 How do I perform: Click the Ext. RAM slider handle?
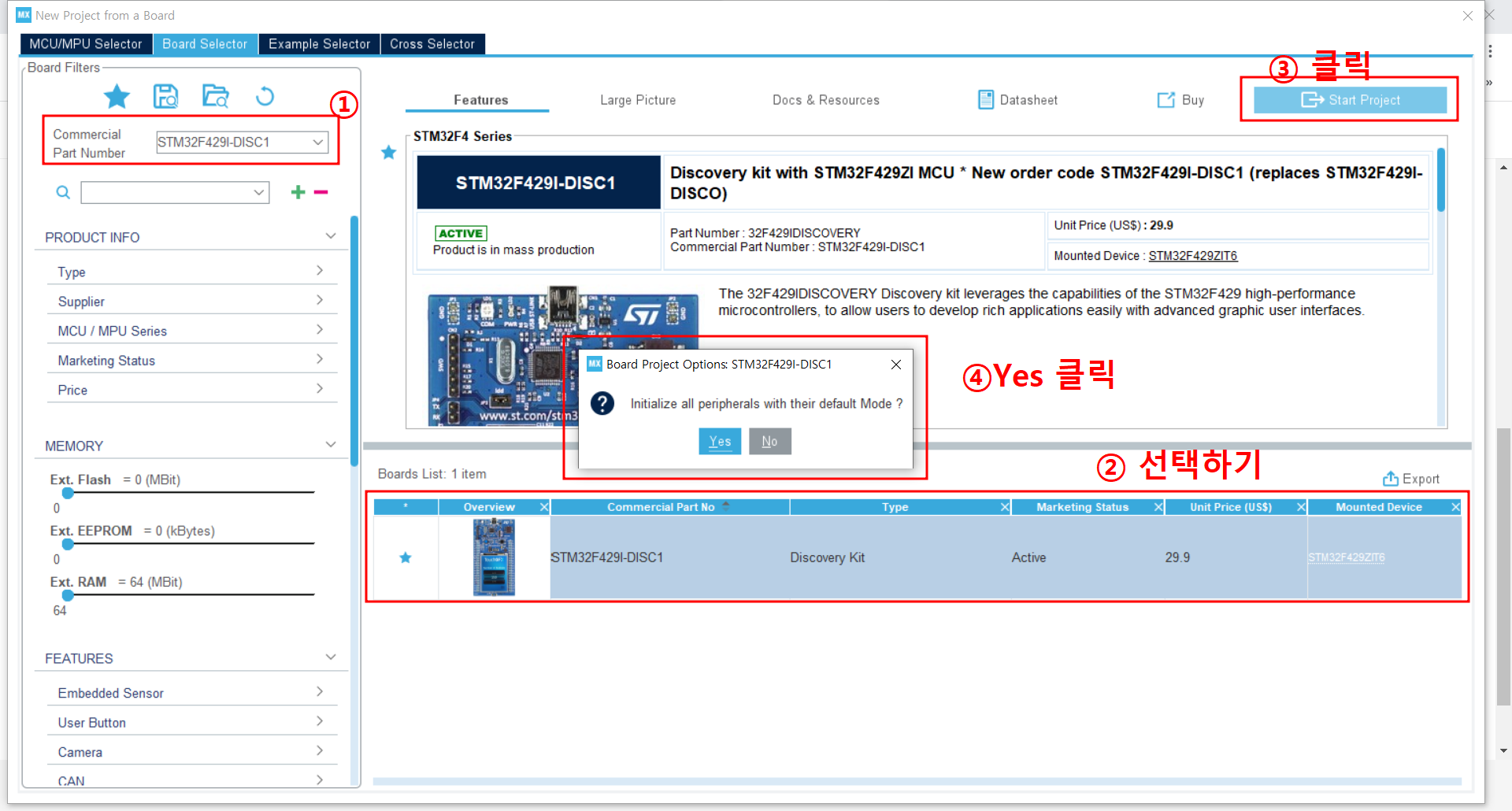(68, 595)
